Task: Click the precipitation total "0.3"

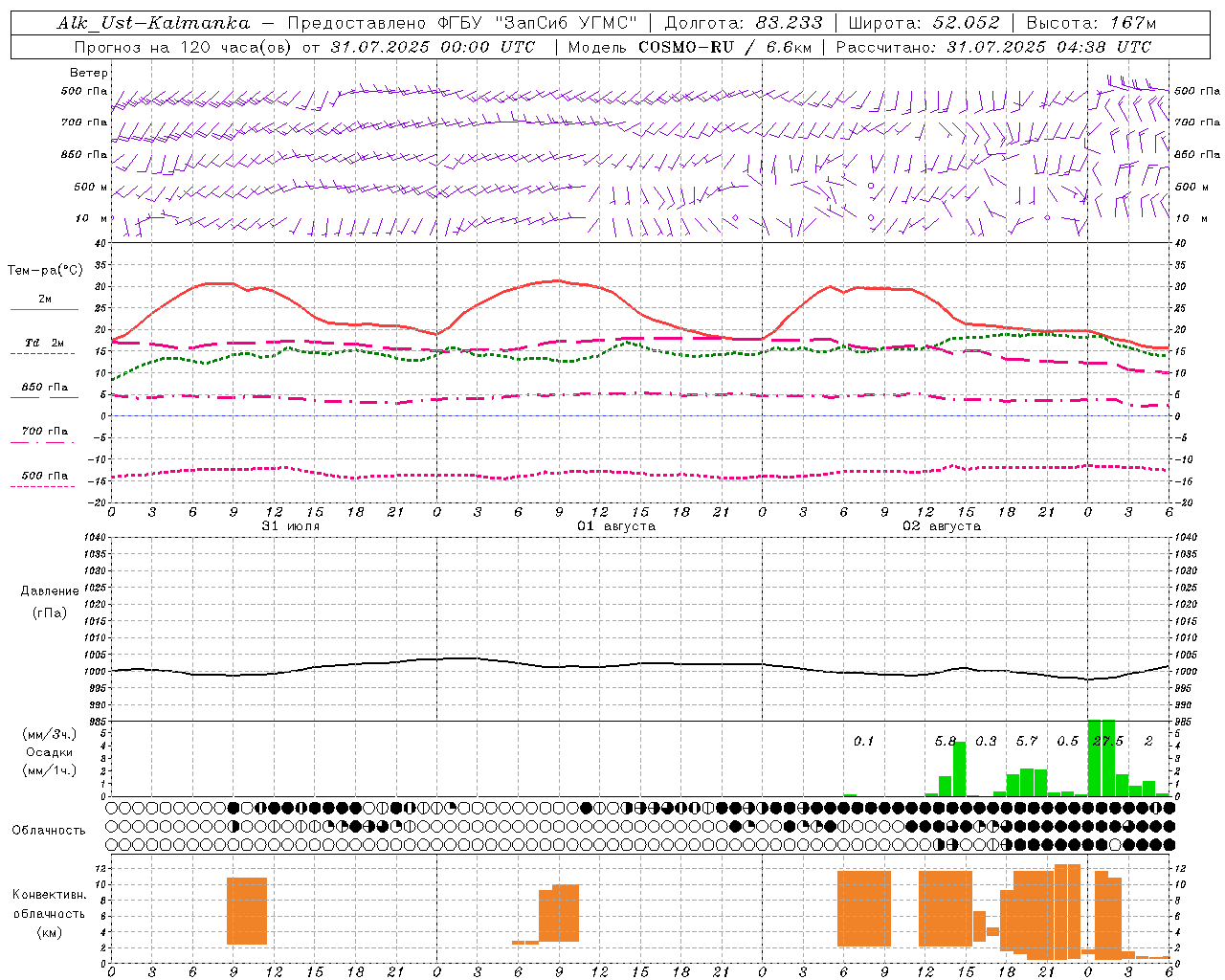Action: [x=986, y=741]
